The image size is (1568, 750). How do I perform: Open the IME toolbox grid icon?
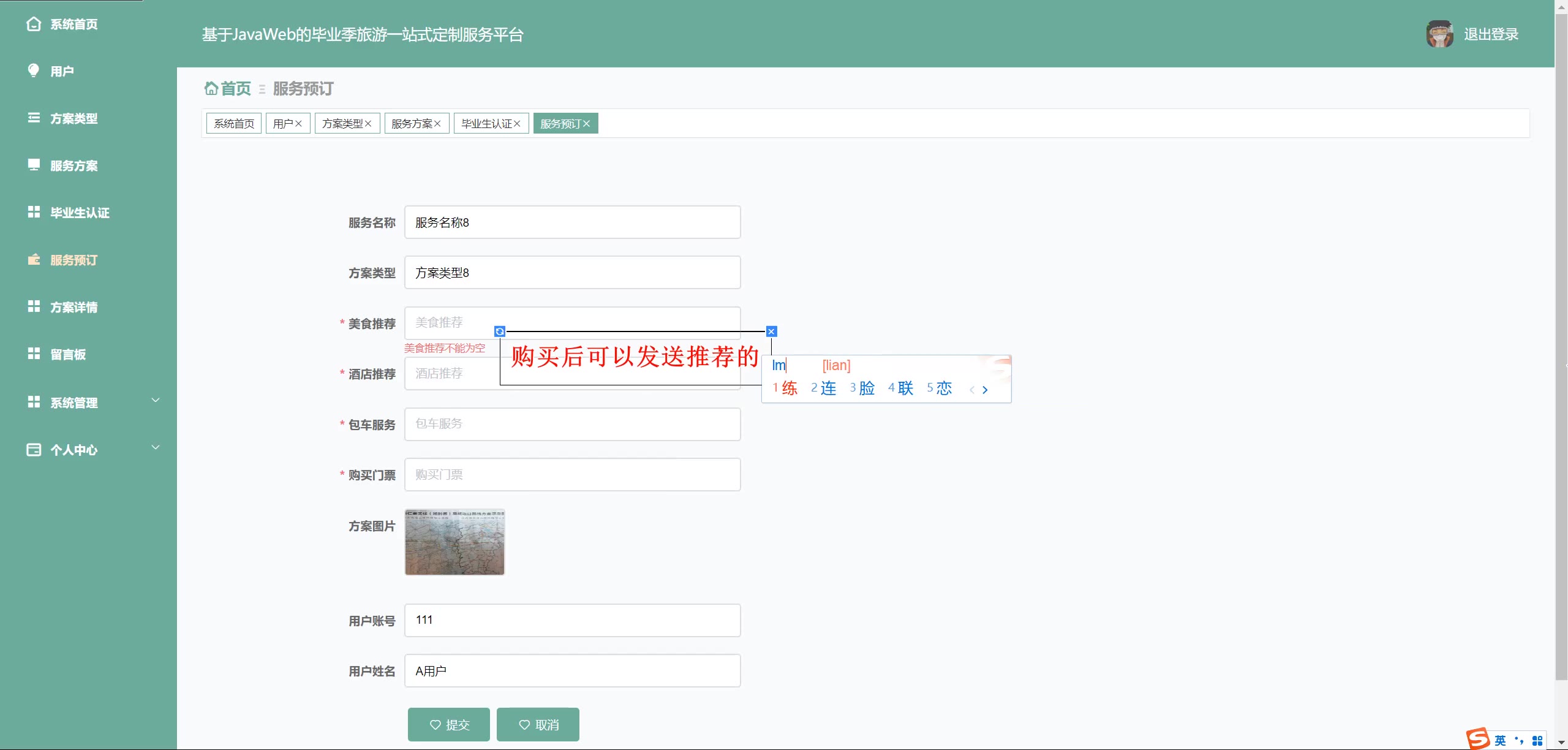(x=1537, y=740)
